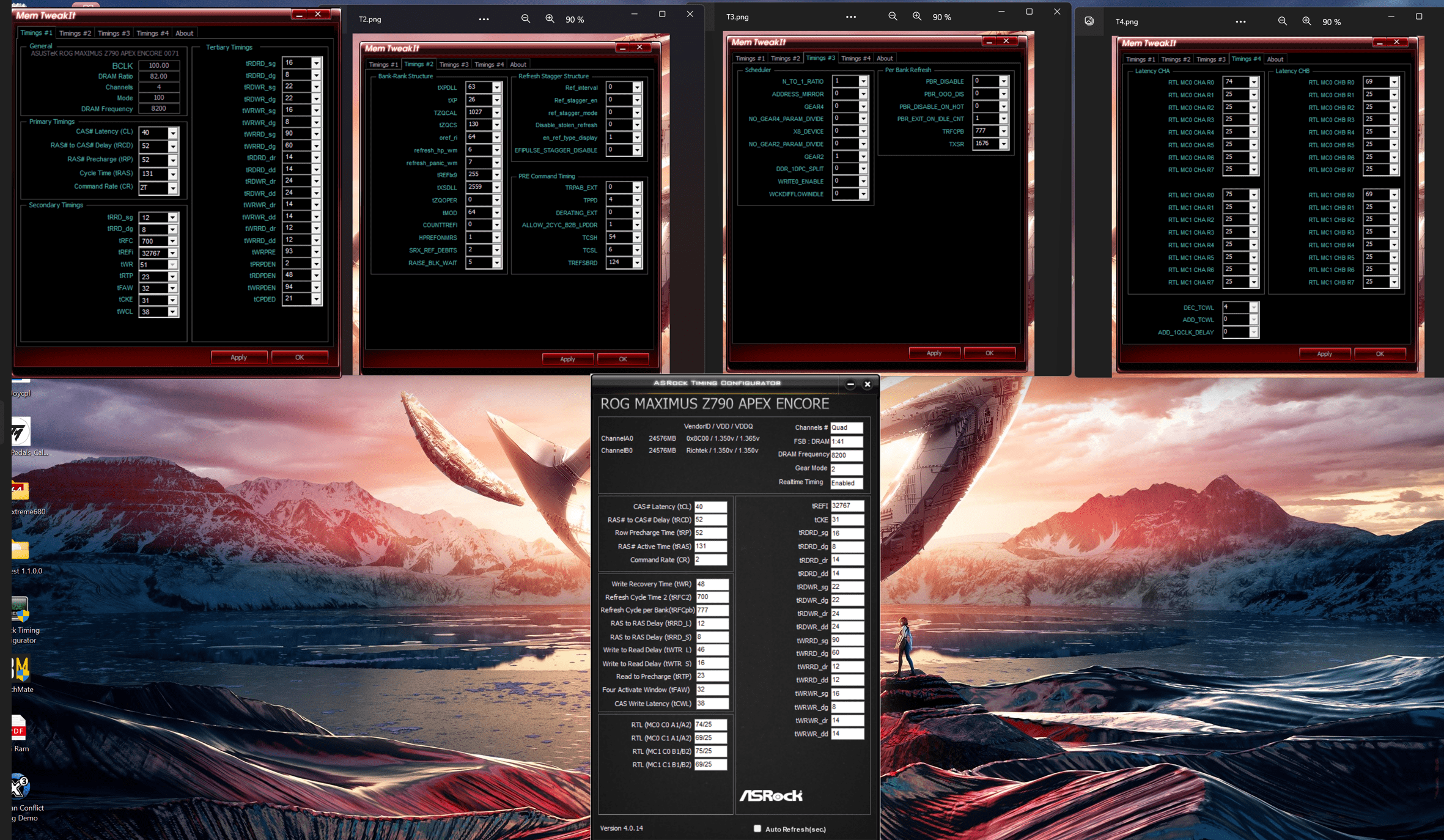1444x840 pixels.
Task: Click the tREFI field in ASRock Configurator
Action: click(x=847, y=506)
